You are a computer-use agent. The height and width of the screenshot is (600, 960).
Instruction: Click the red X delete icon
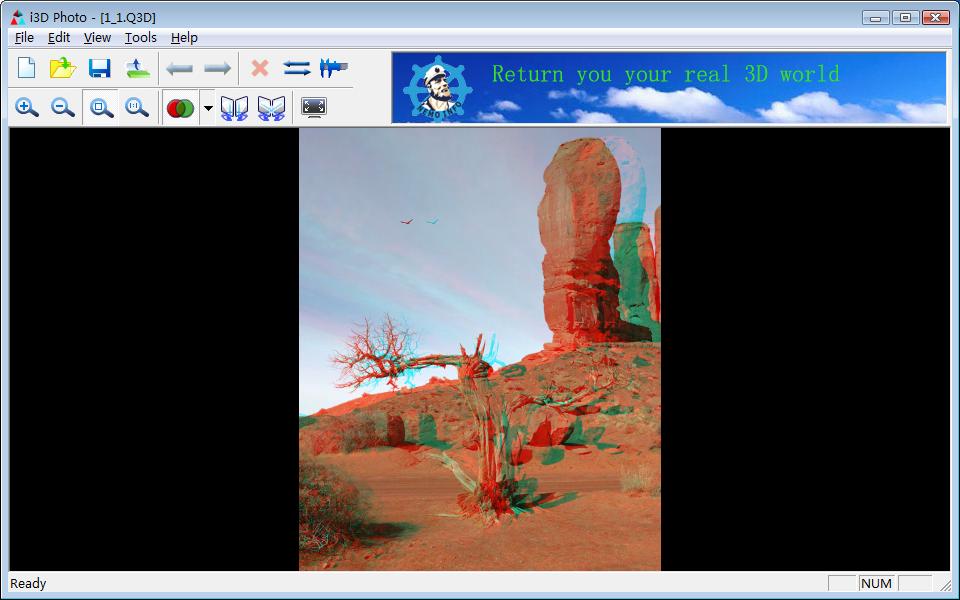coord(260,68)
